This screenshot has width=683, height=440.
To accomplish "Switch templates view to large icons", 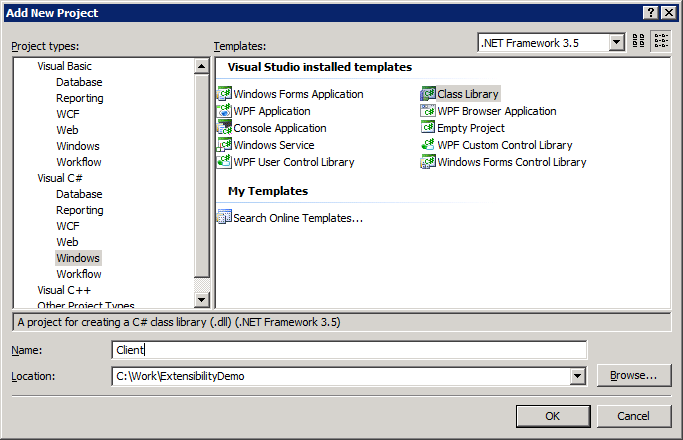I will tap(639, 41).
